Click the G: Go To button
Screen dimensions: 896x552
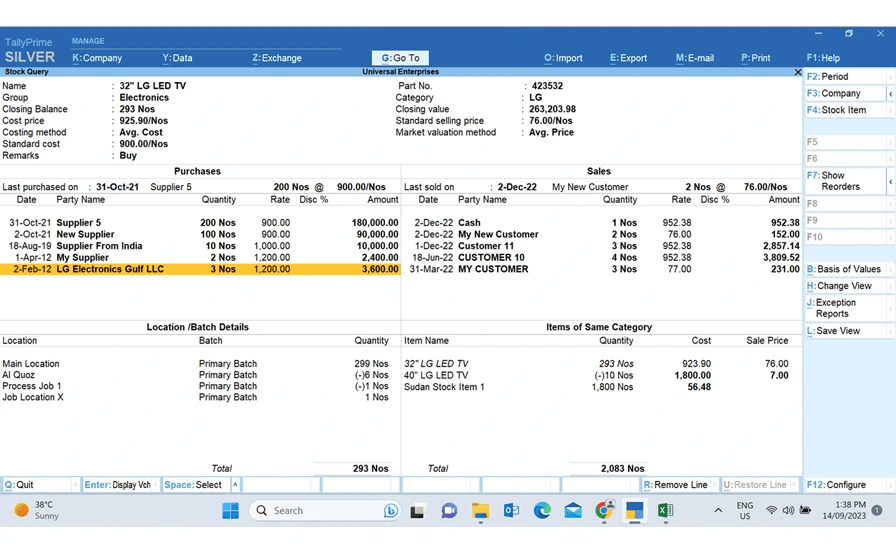pos(401,58)
